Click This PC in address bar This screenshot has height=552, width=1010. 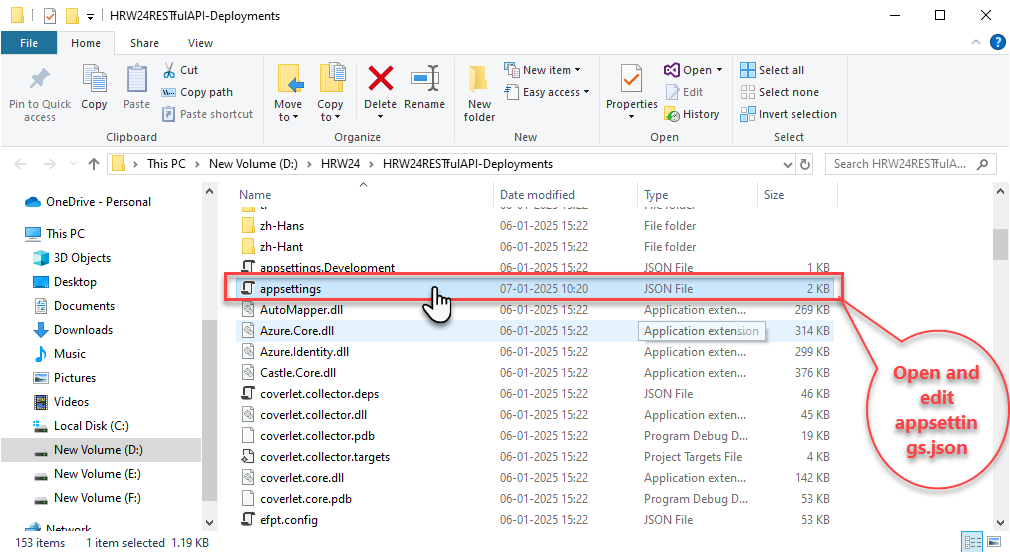[x=166, y=164]
